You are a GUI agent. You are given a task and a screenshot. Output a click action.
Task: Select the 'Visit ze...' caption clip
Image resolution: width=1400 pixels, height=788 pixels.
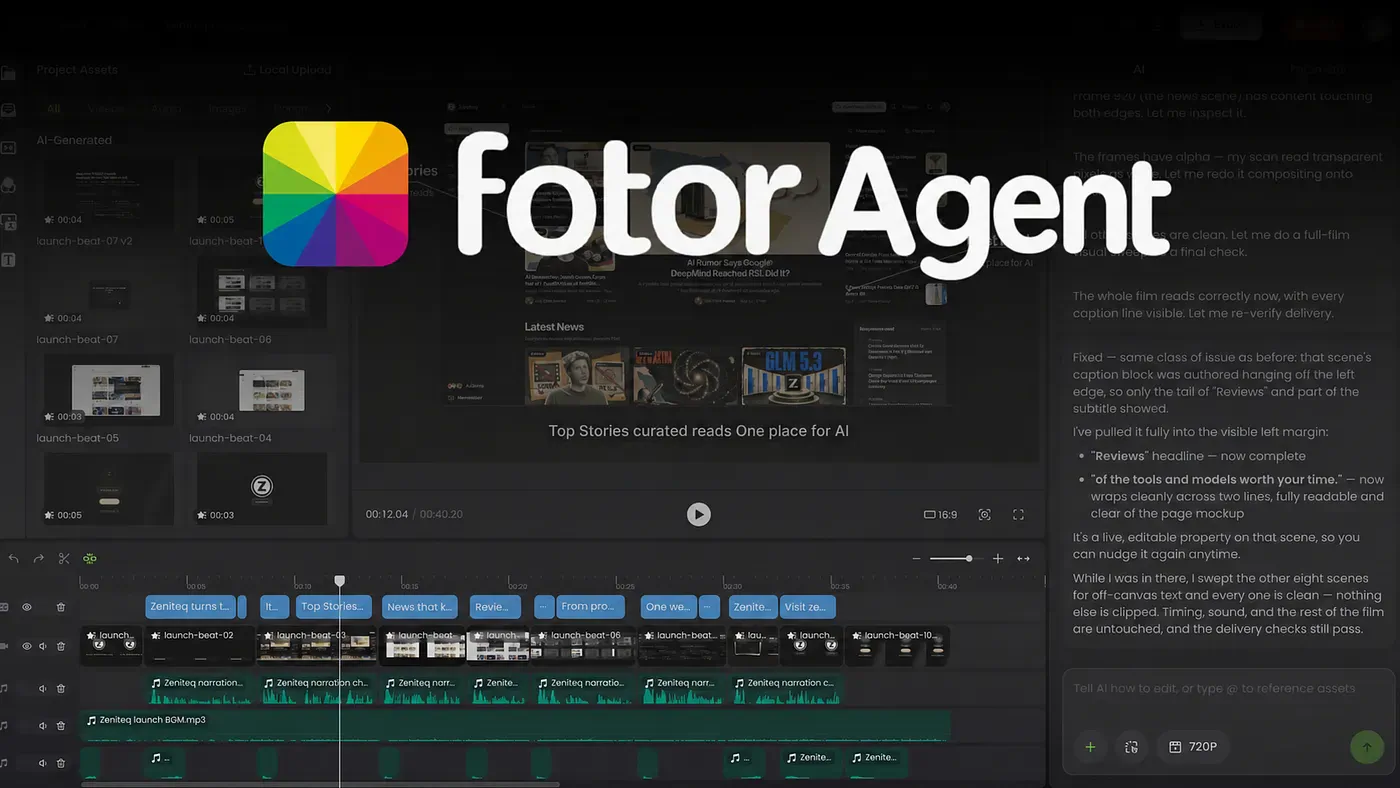click(x=807, y=606)
